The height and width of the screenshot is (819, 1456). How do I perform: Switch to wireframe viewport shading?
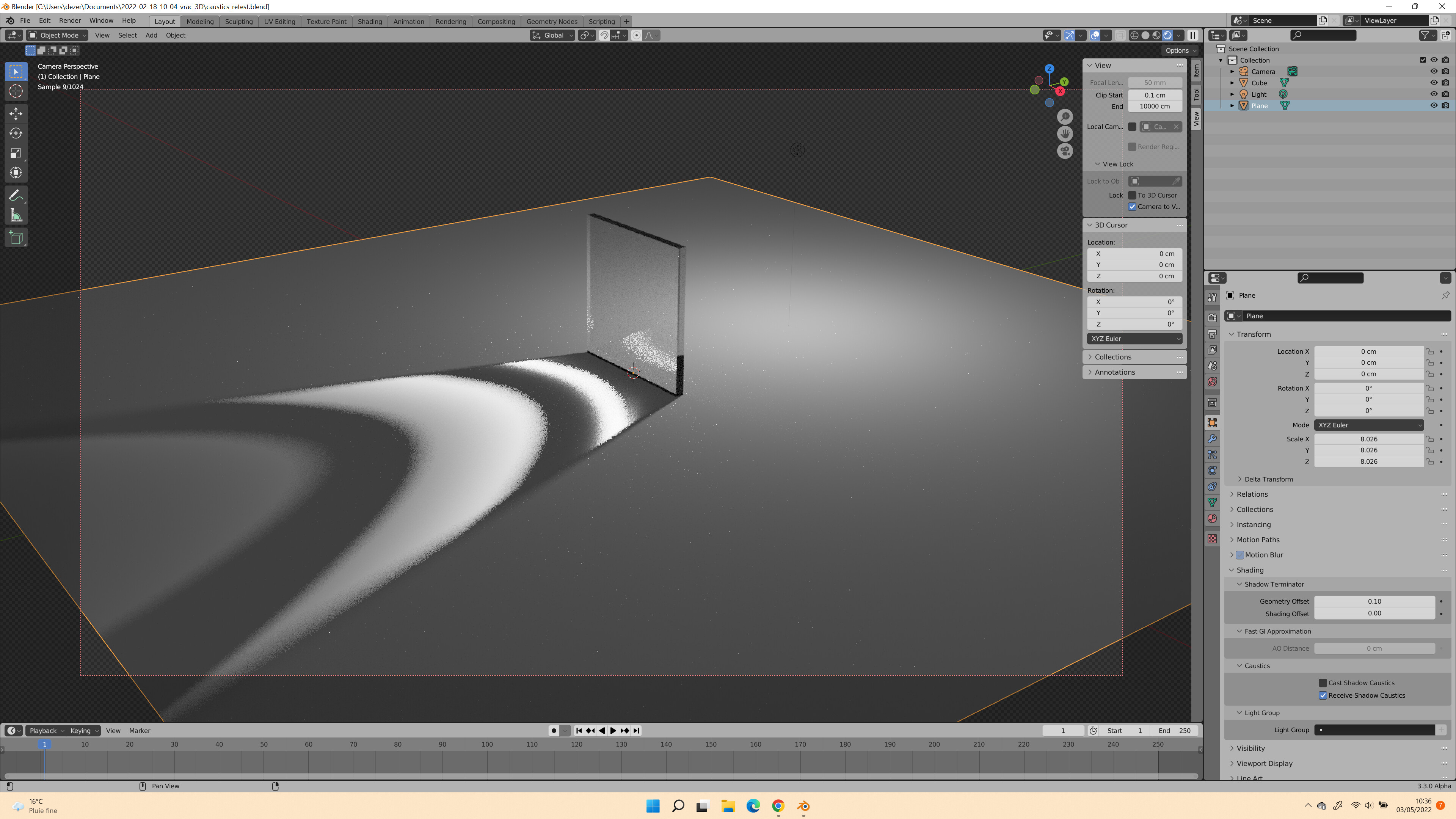(x=1134, y=35)
